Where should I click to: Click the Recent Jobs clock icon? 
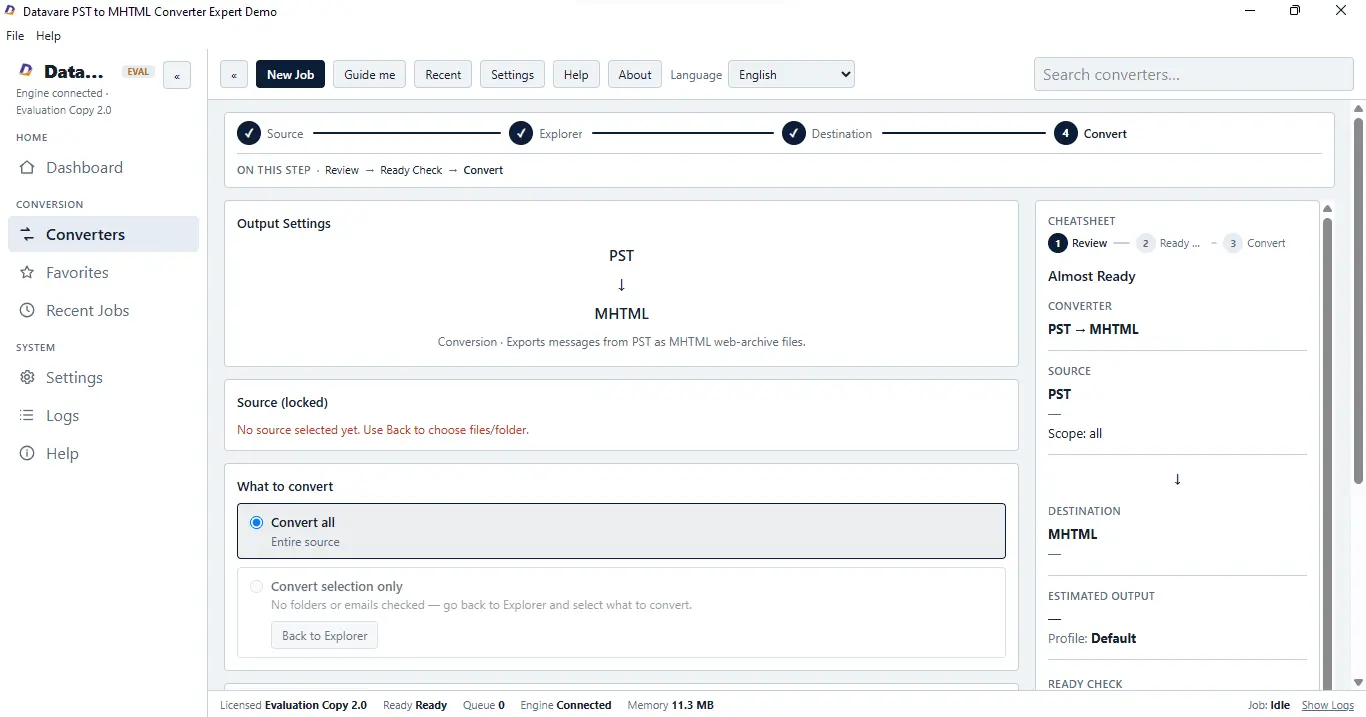27,311
